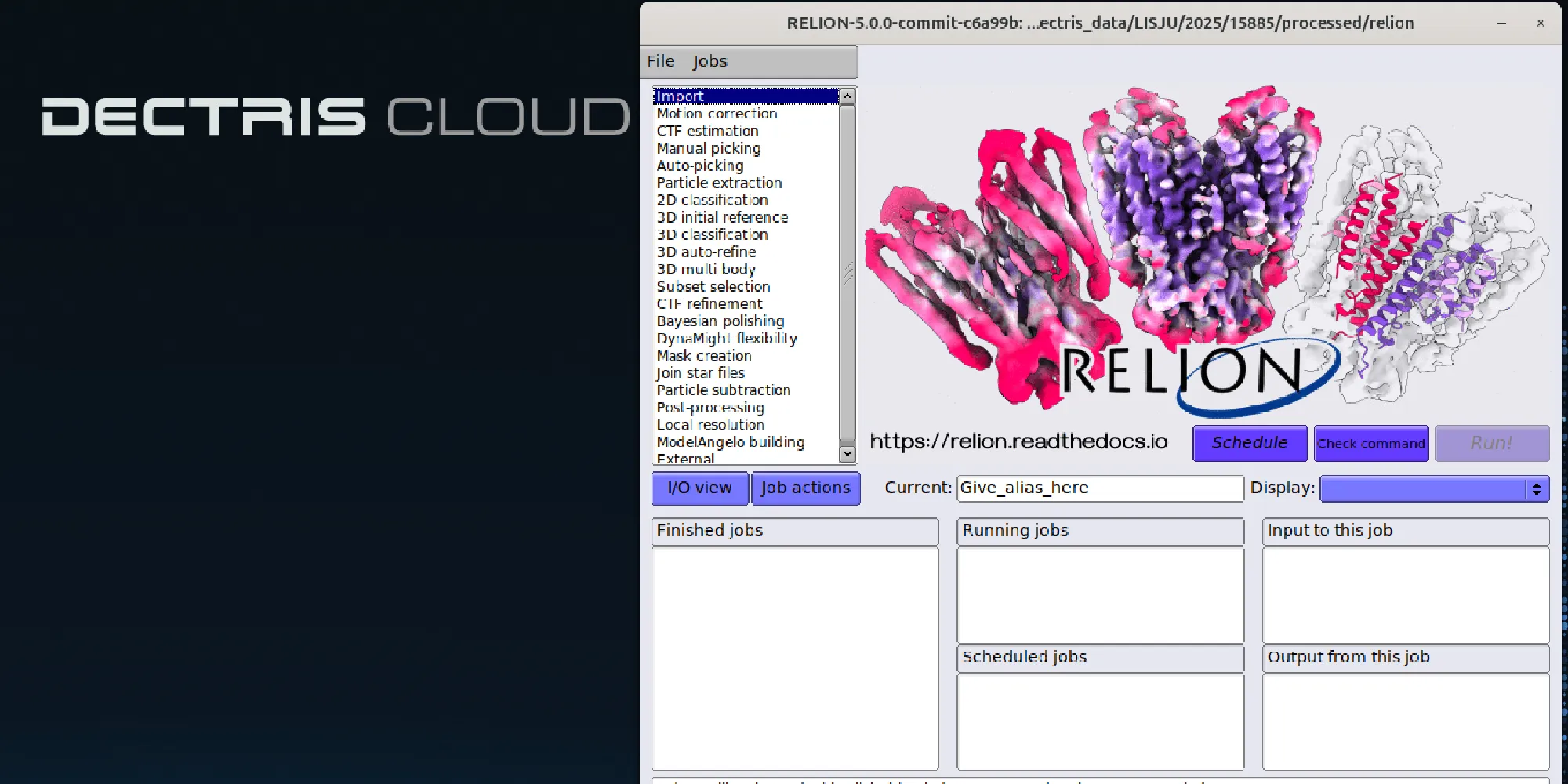The image size is (1568, 784).
Task: Select Particle subtraction job
Action: coord(746,390)
